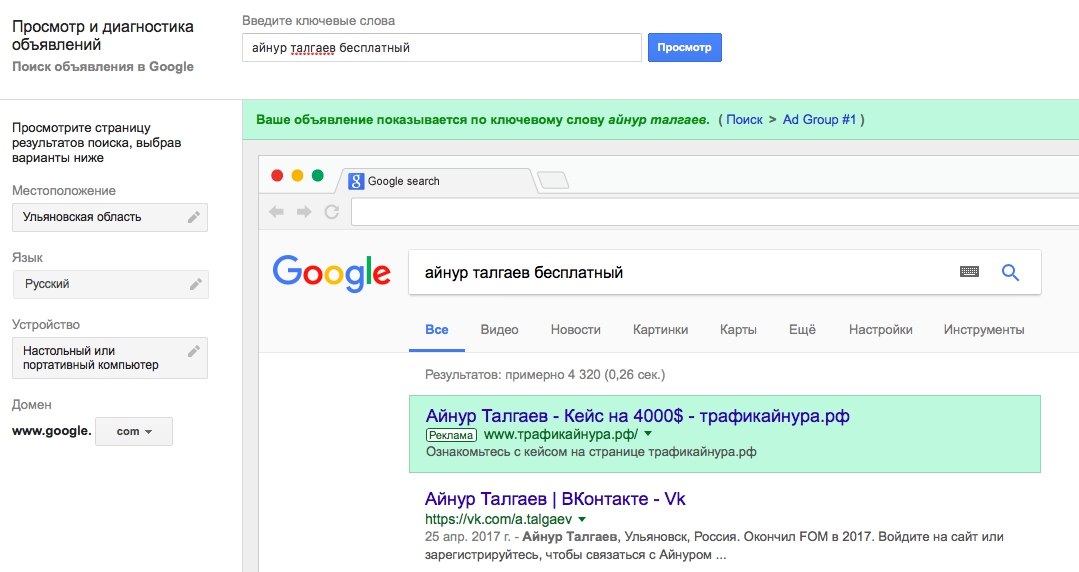Click the blue magnifying glass search icon

tap(1010, 272)
